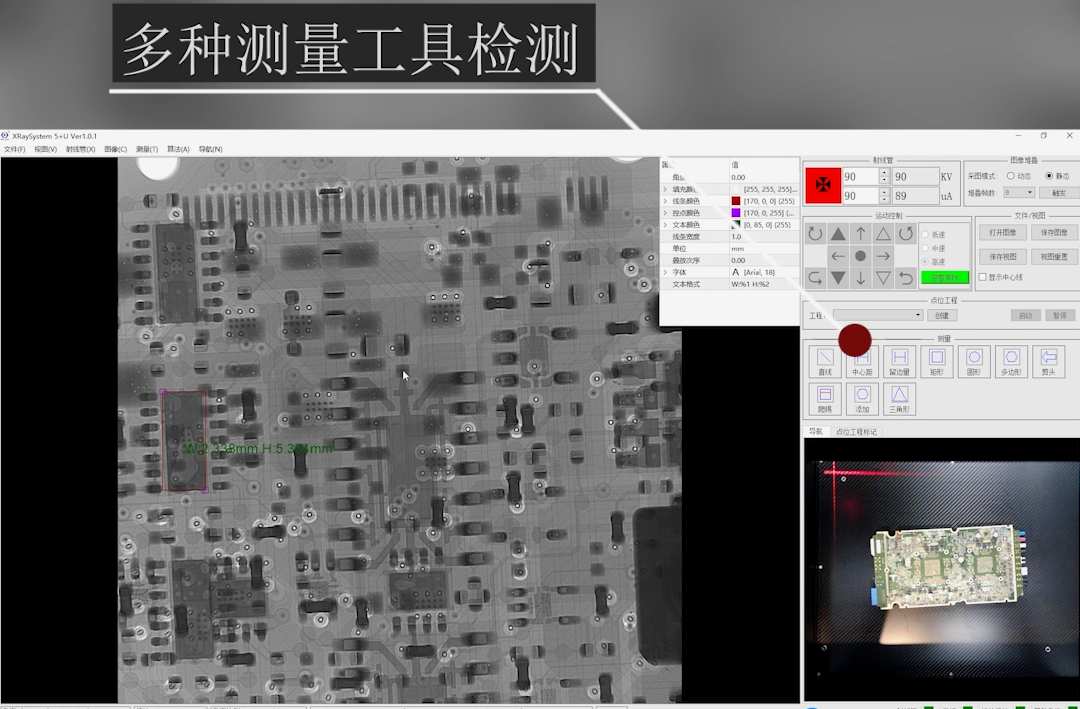The image size is (1080, 709).
Task: Select the 直线 line measurement tool
Action: tap(825, 360)
